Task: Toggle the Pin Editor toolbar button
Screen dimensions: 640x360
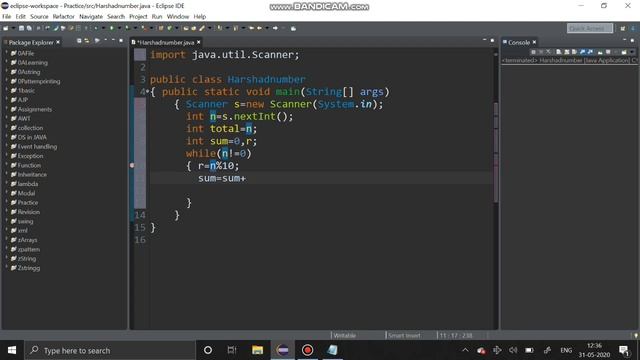Action: [x=293, y=28]
